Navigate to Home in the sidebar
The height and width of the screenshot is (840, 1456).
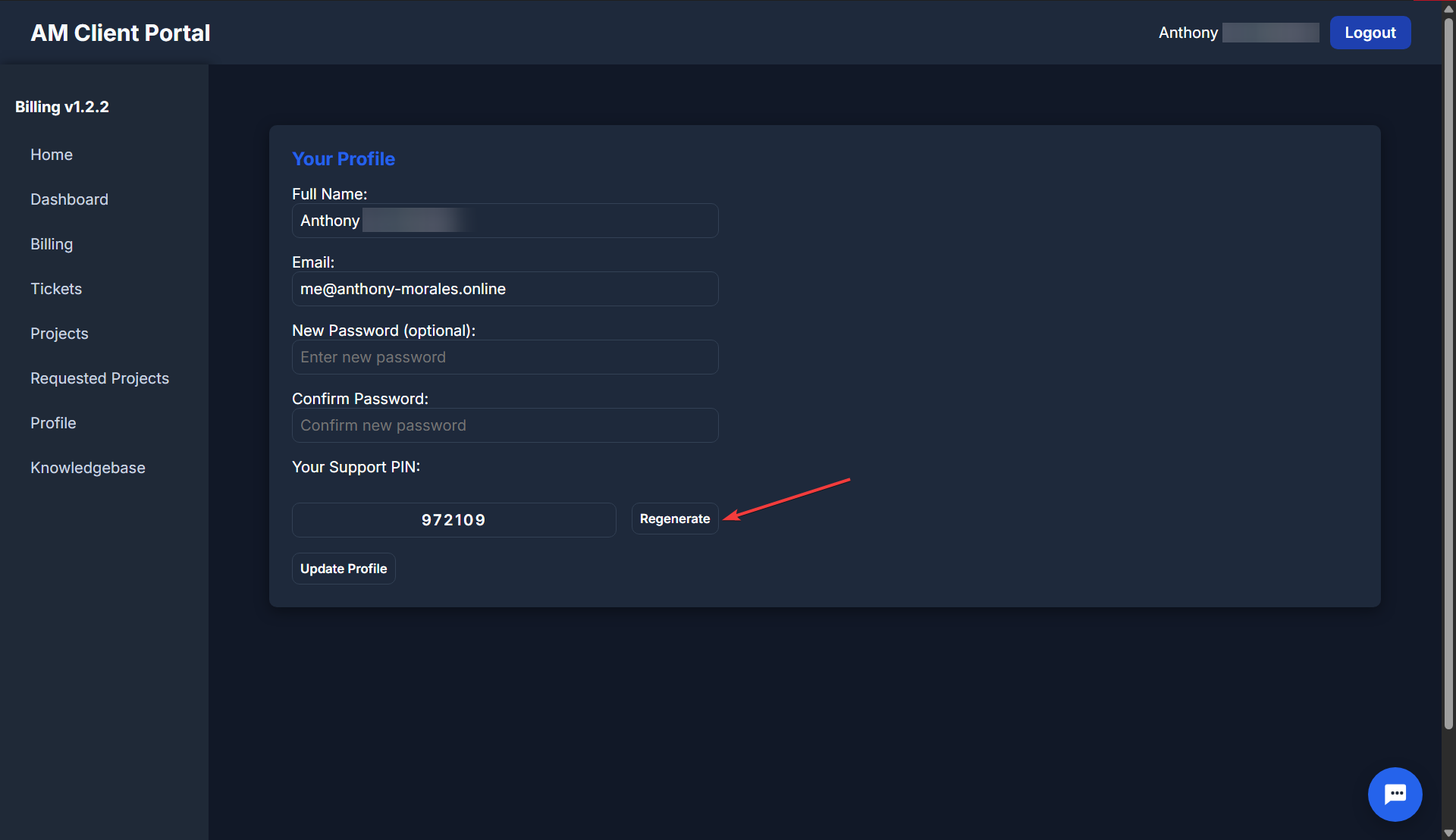[x=51, y=155]
